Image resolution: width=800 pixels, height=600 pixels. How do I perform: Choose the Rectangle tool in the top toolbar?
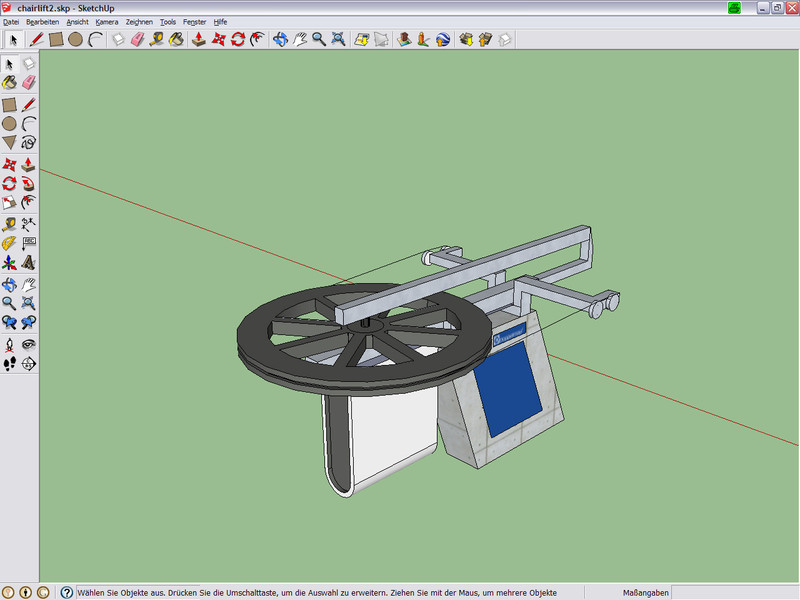56,39
